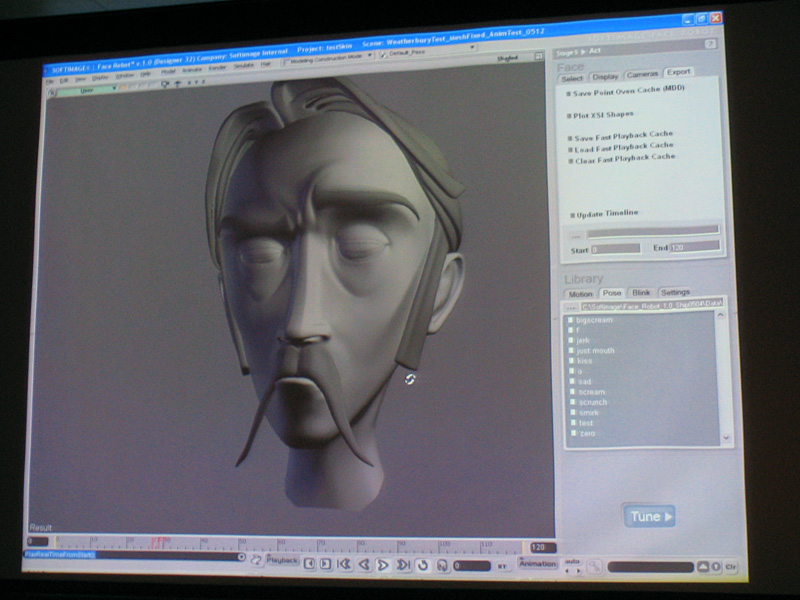Switch to the Blink tab

pyautogui.click(x=640, y=293)
